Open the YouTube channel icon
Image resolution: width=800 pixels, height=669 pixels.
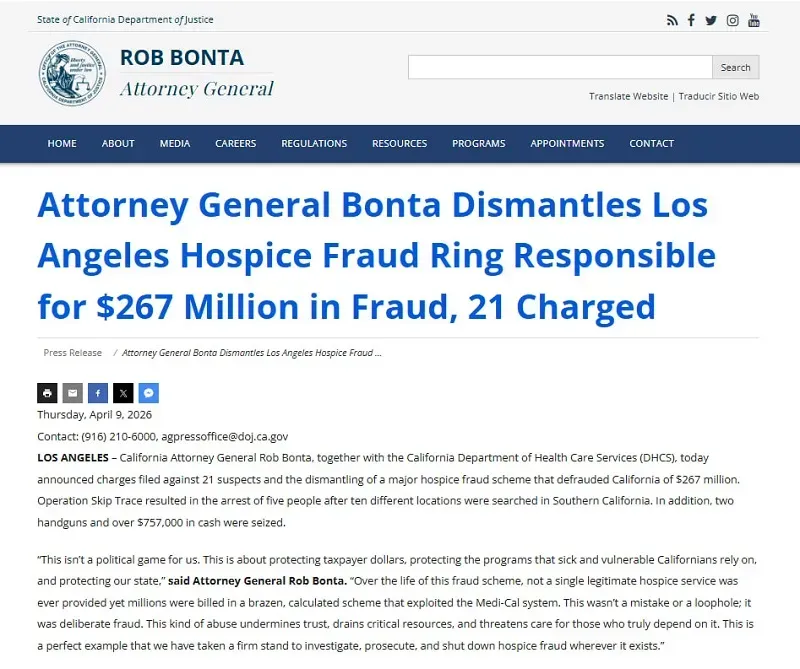point(754,20)
